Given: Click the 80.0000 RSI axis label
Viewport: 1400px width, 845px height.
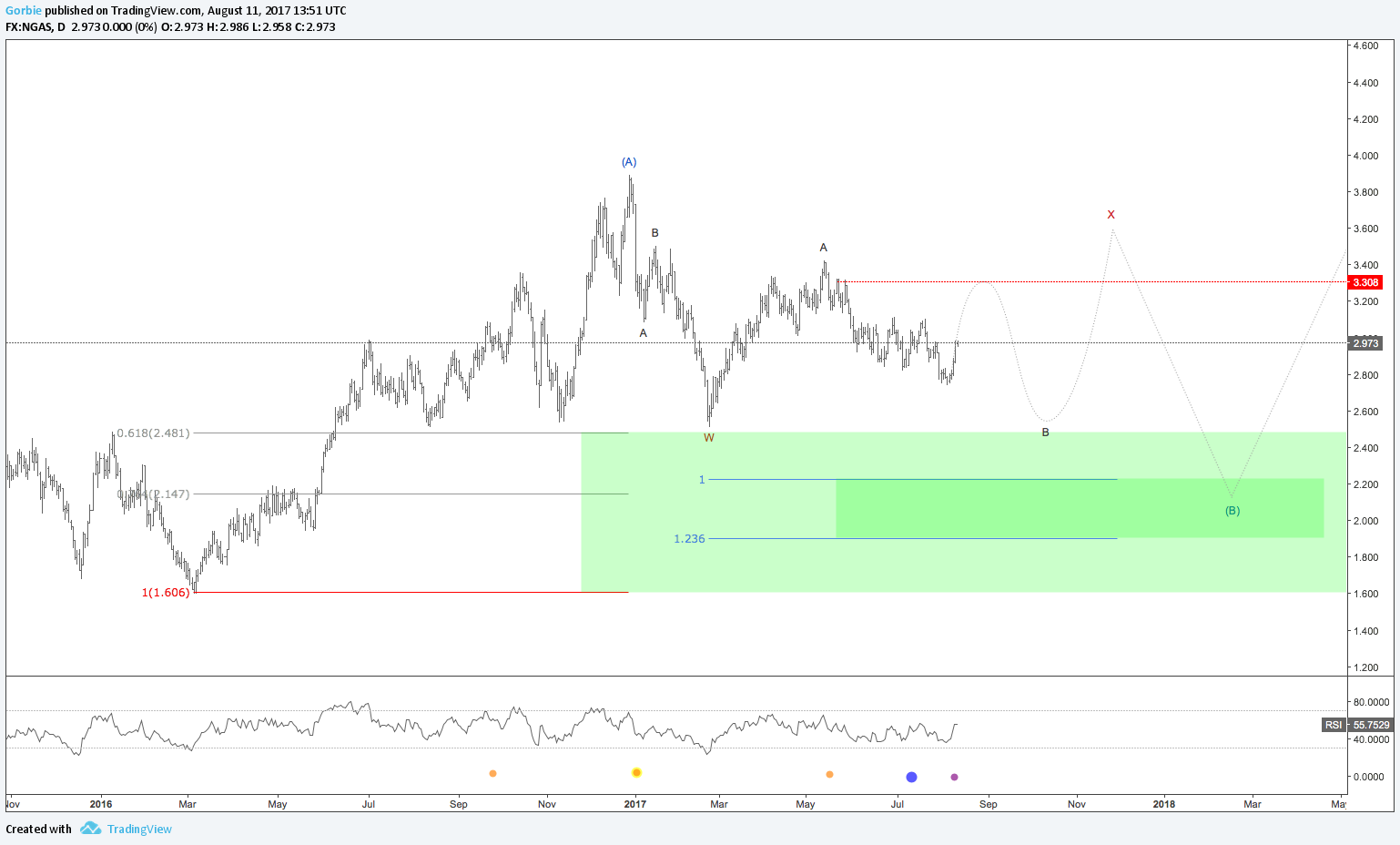Looking at the screenshot, I should tap(1371, 702).
